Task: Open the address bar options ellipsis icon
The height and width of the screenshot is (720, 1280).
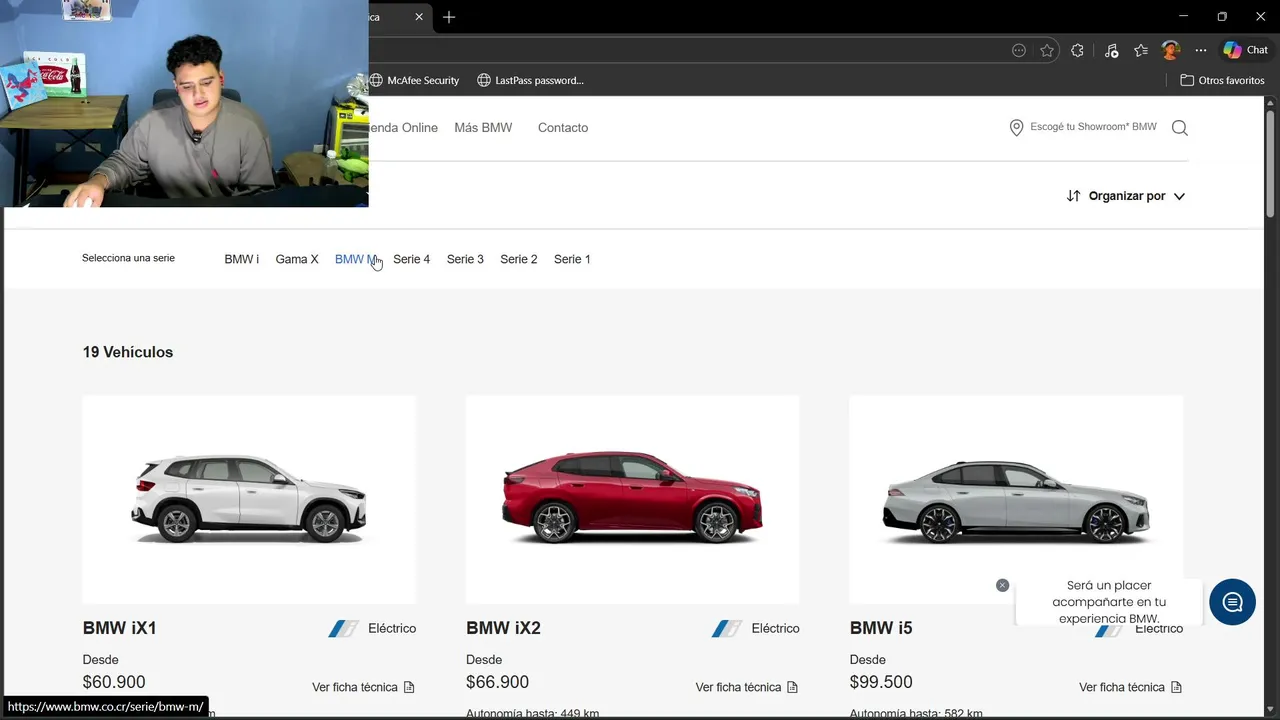Action: [1019, 50]
